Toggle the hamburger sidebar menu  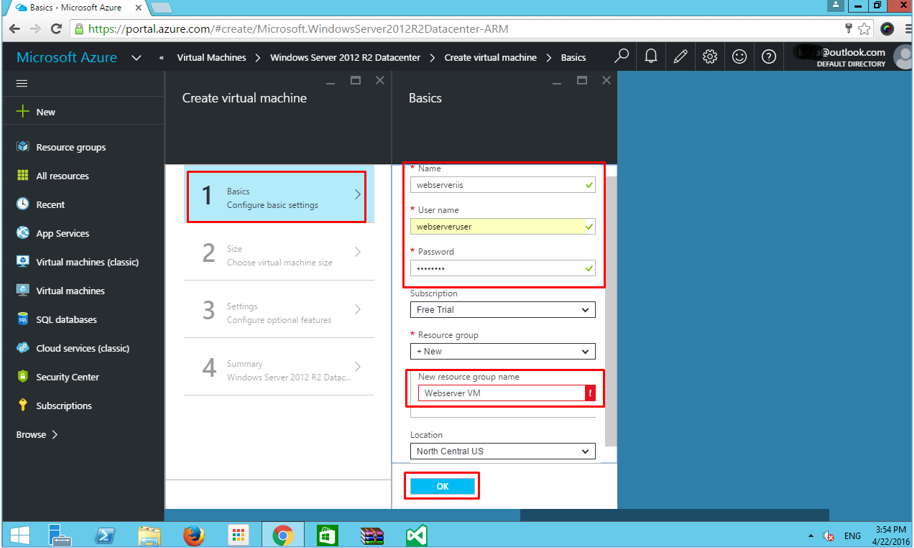coord(22,83)
